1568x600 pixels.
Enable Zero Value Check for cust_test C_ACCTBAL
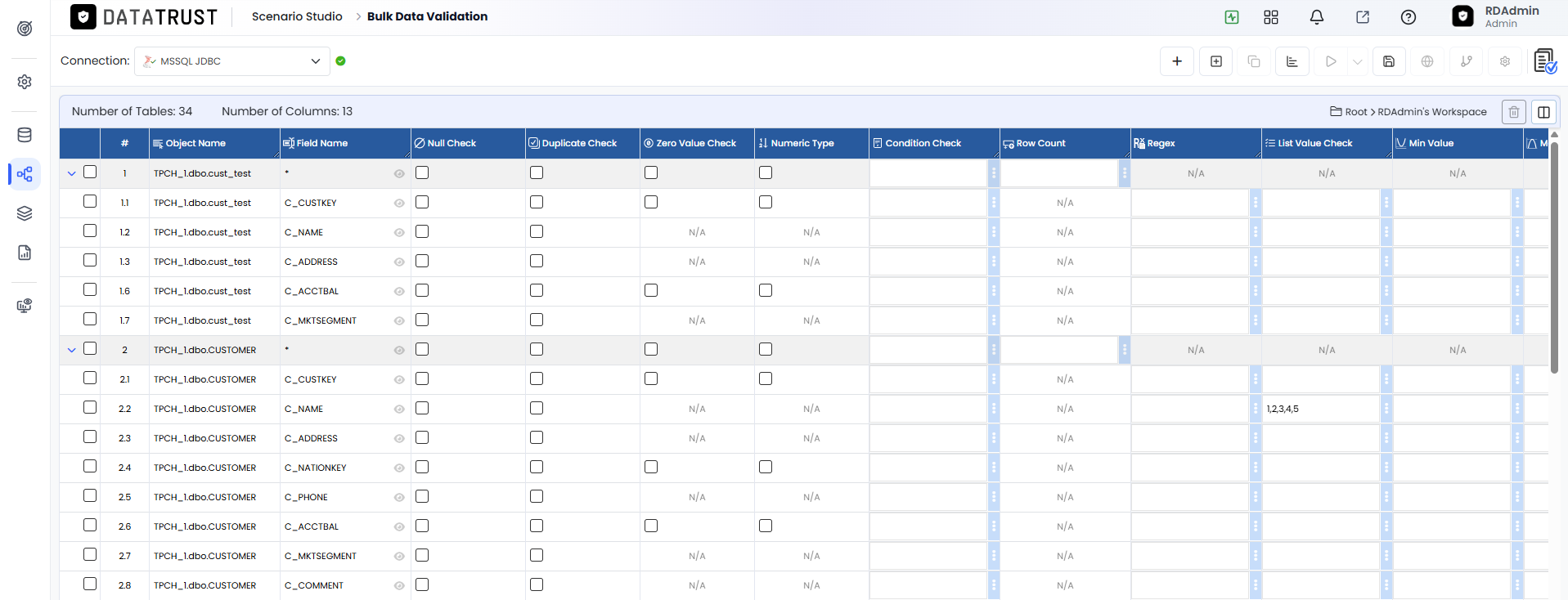(651, 291)
